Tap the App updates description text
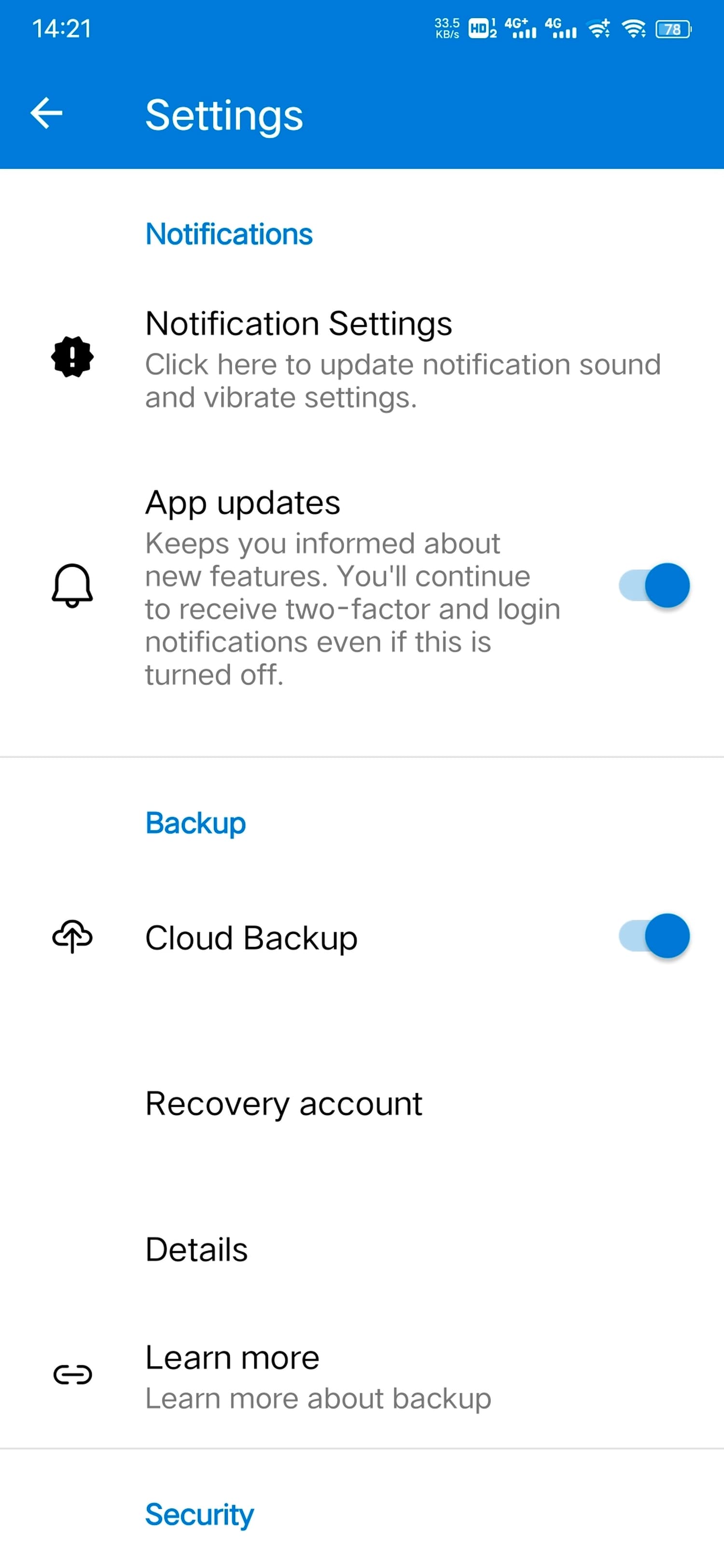Image resolution: width=724 pixels, height=1568 pixels. (352, 609)
